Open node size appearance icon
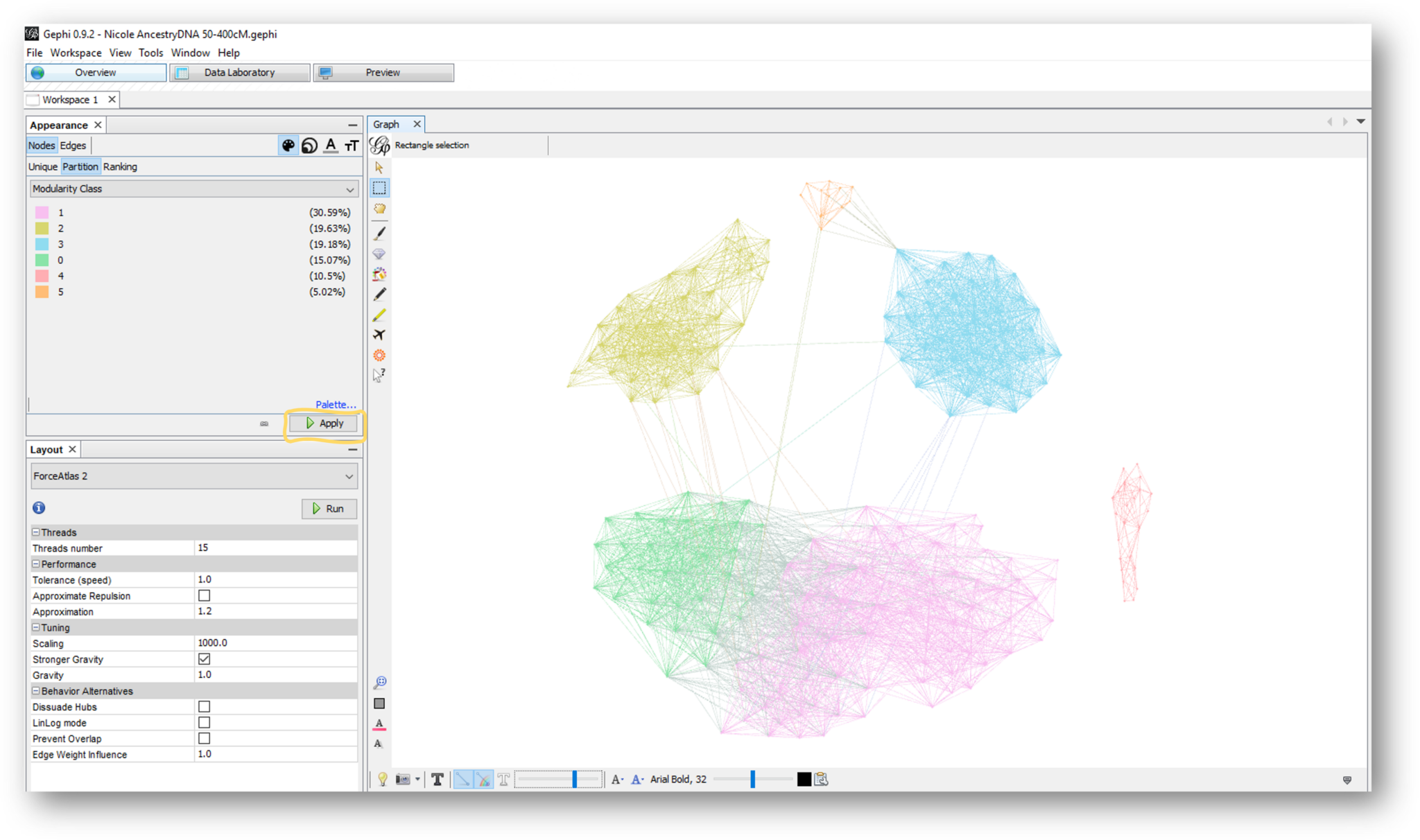This screenshot has width=1420, height=840. click(x=309, y=145)
